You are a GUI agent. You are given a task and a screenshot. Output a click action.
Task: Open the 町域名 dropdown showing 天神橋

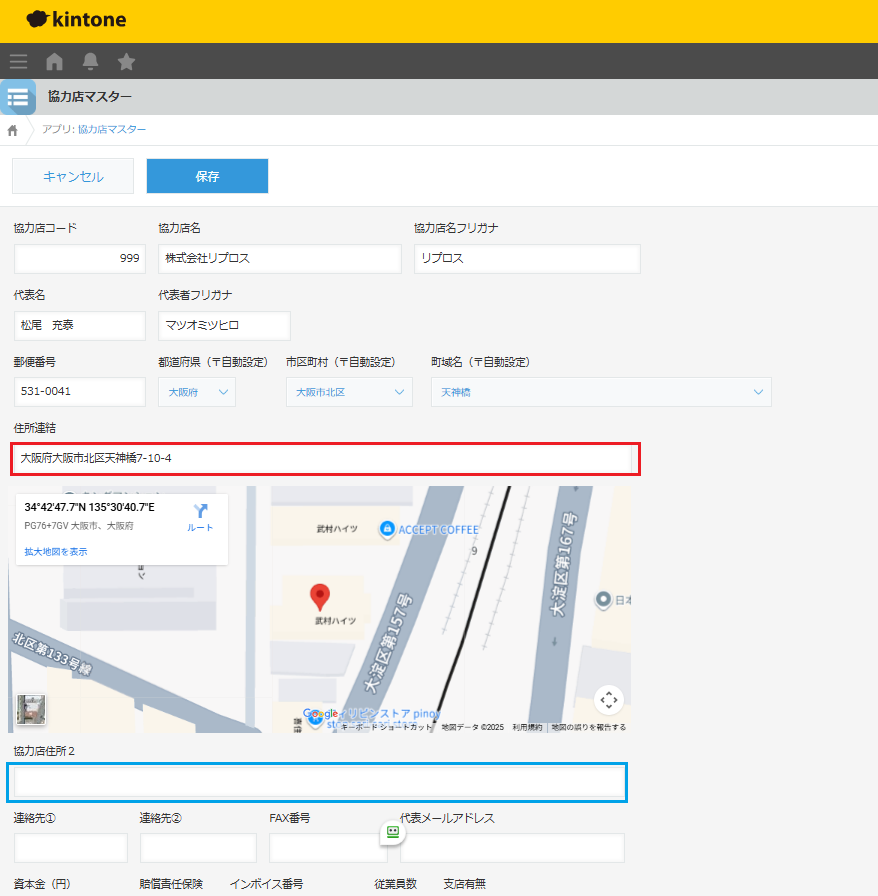(601, 392)
